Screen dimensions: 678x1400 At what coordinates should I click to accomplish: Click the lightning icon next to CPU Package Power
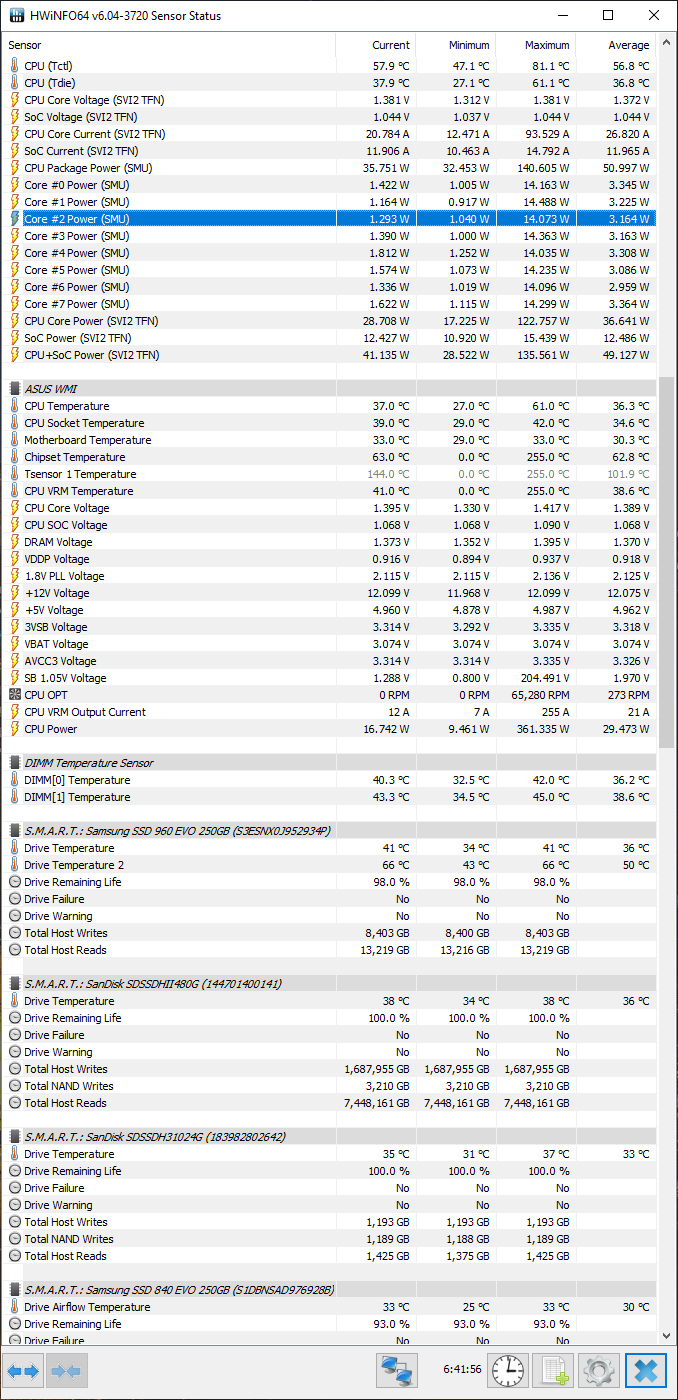click(14, 167)
